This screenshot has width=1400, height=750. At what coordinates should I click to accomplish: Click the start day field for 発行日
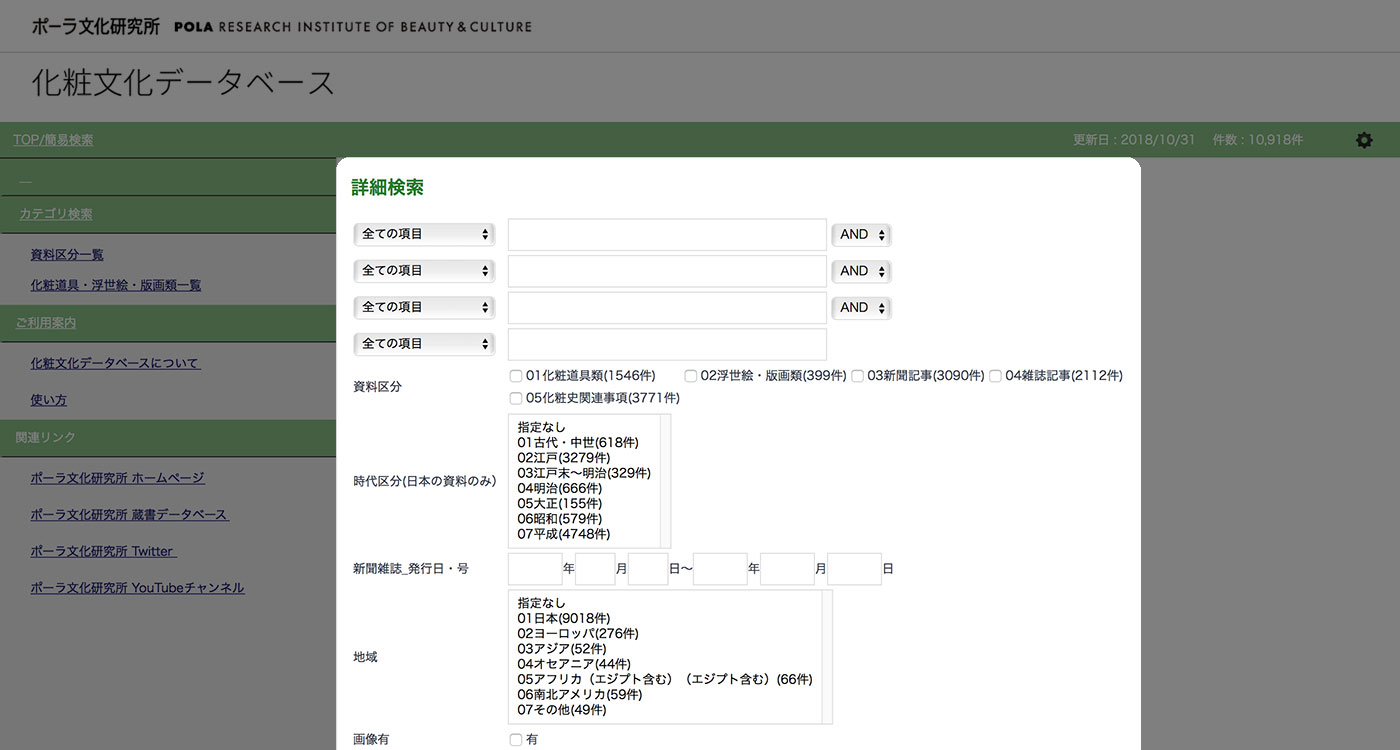tap(648, 569)
